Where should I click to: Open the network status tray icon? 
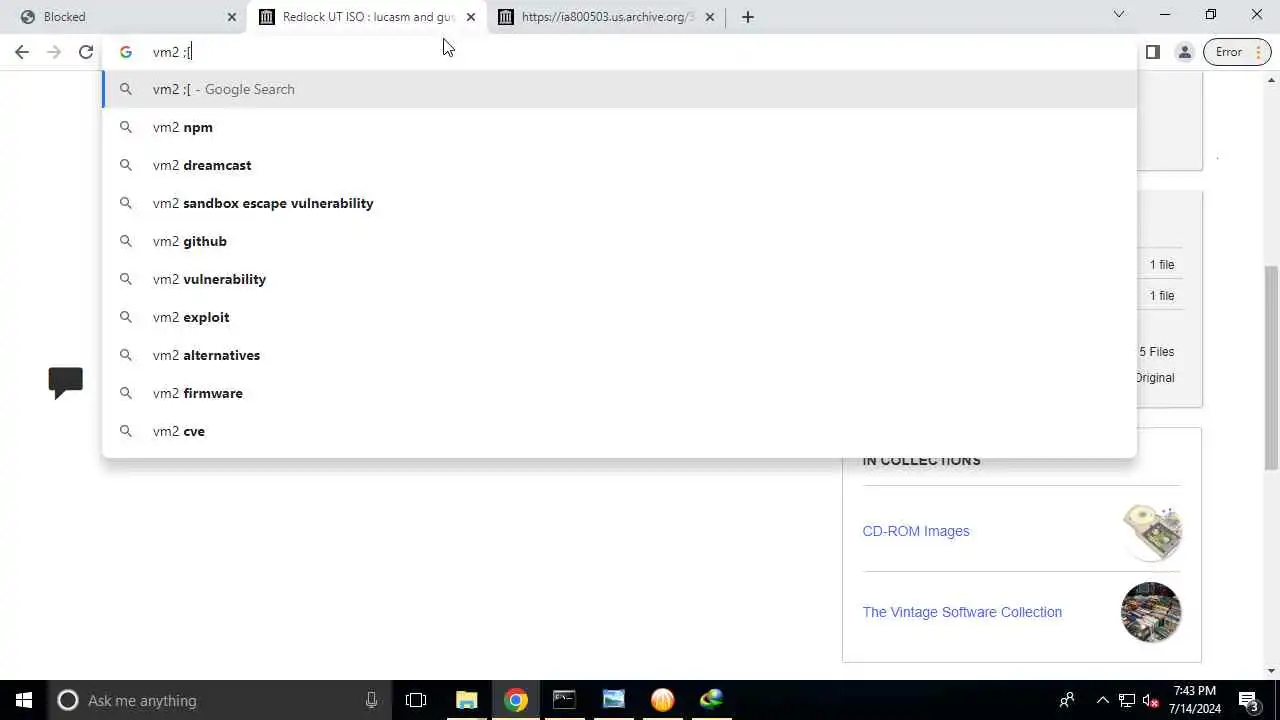(1127, 700)
